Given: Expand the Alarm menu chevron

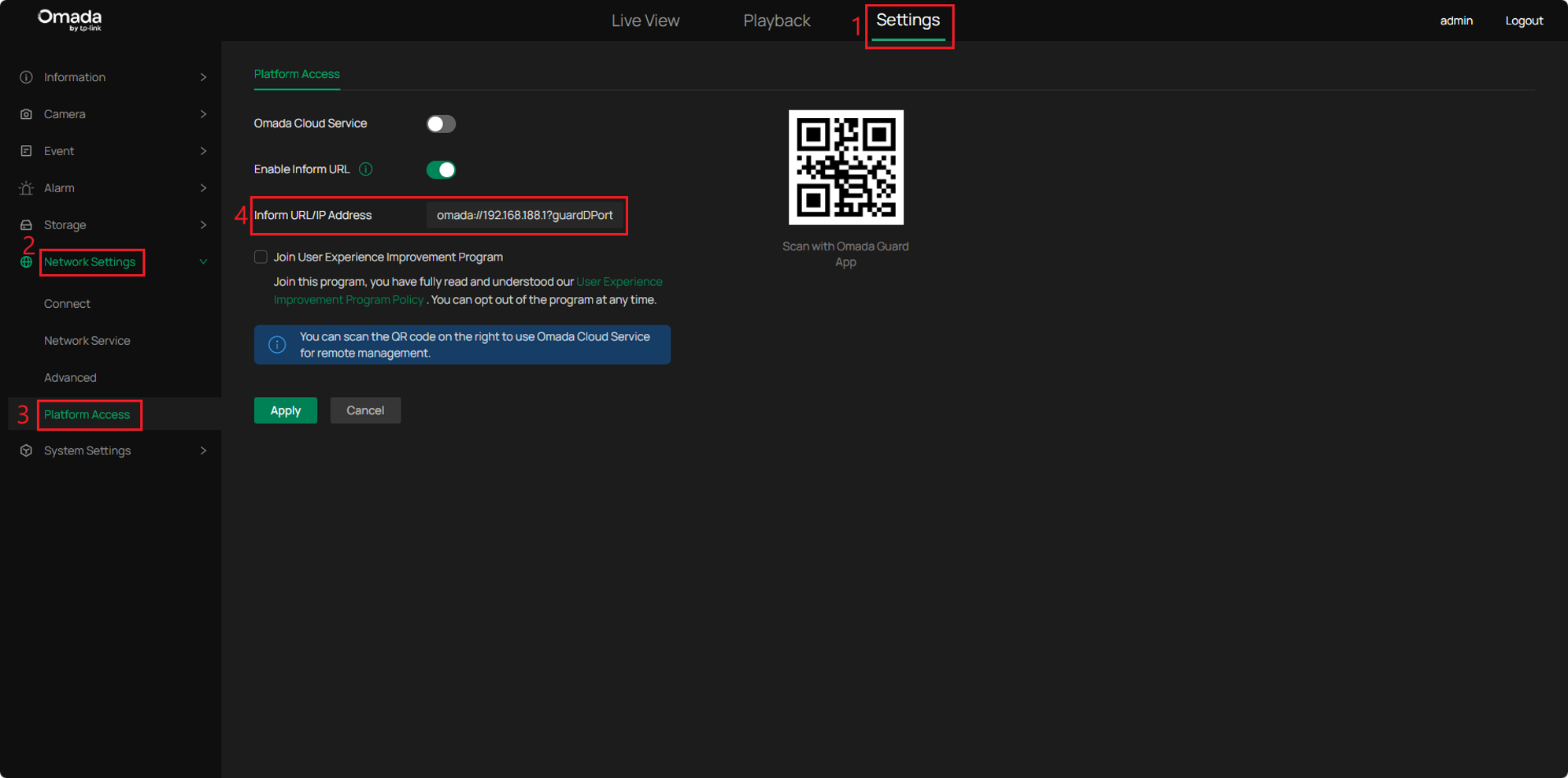Looking at the screenshot, I should (x=203, y=188).
